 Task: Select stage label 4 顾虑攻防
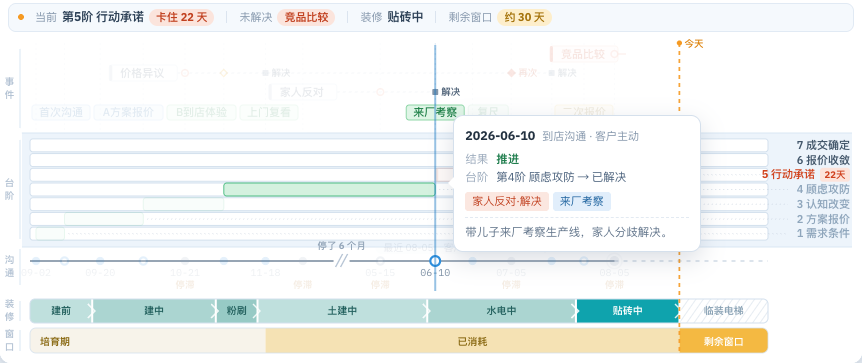[823, 189]
